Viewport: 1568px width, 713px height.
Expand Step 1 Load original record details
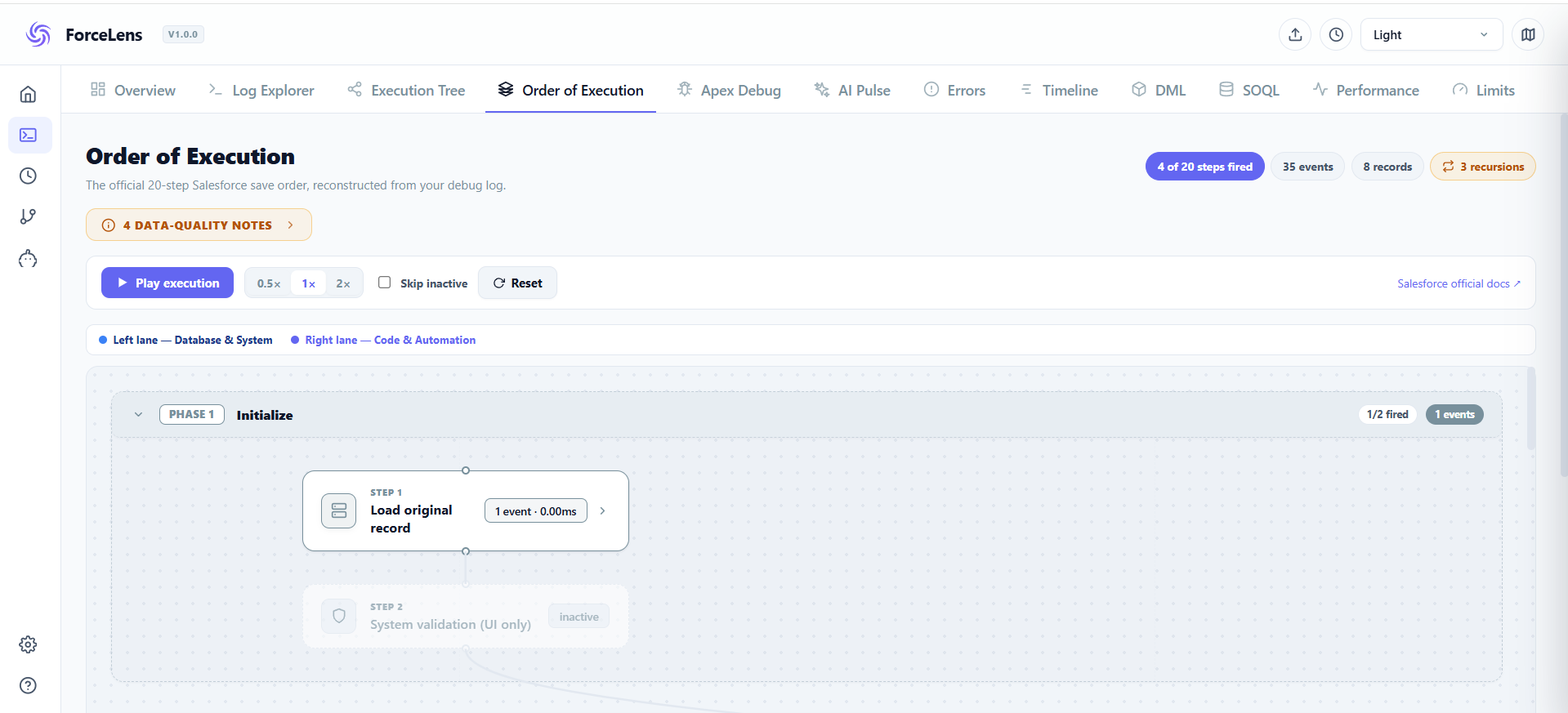(x=603, y=511)
